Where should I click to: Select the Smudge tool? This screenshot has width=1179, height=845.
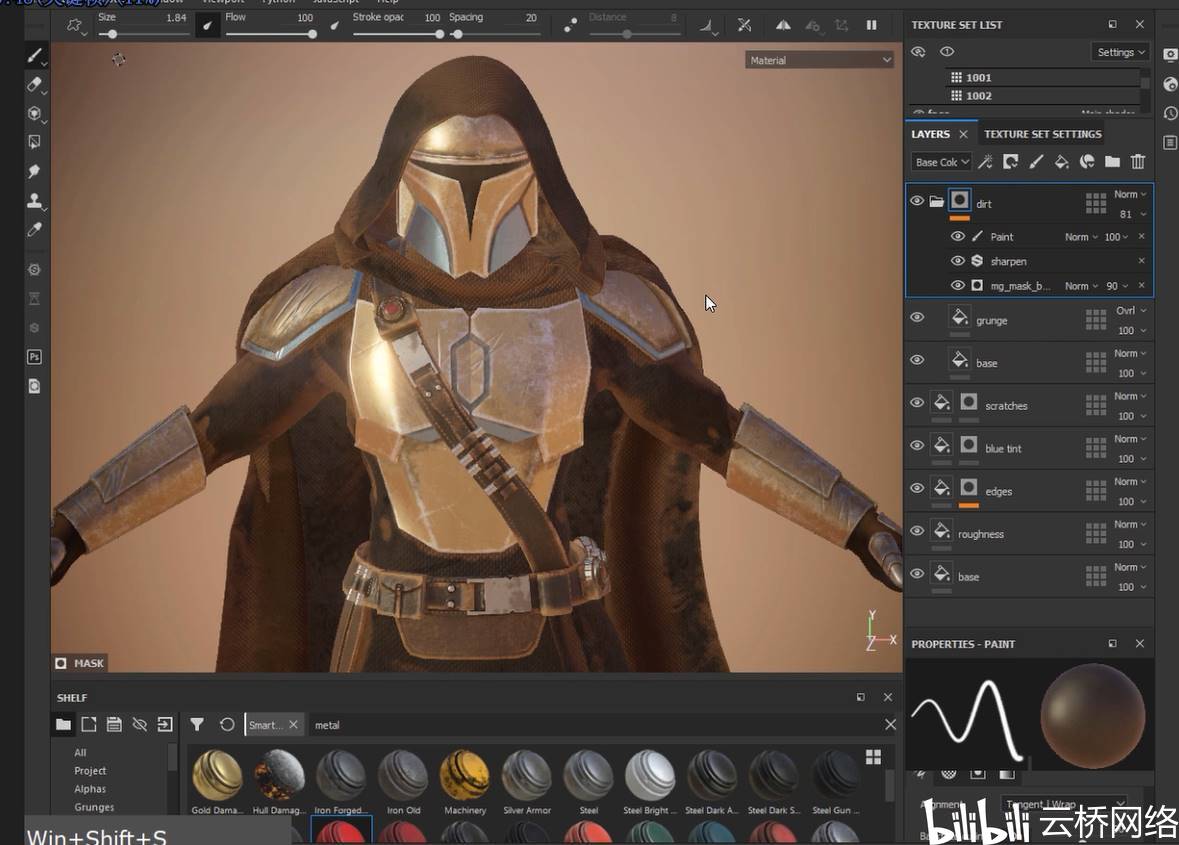pos(35,171)
